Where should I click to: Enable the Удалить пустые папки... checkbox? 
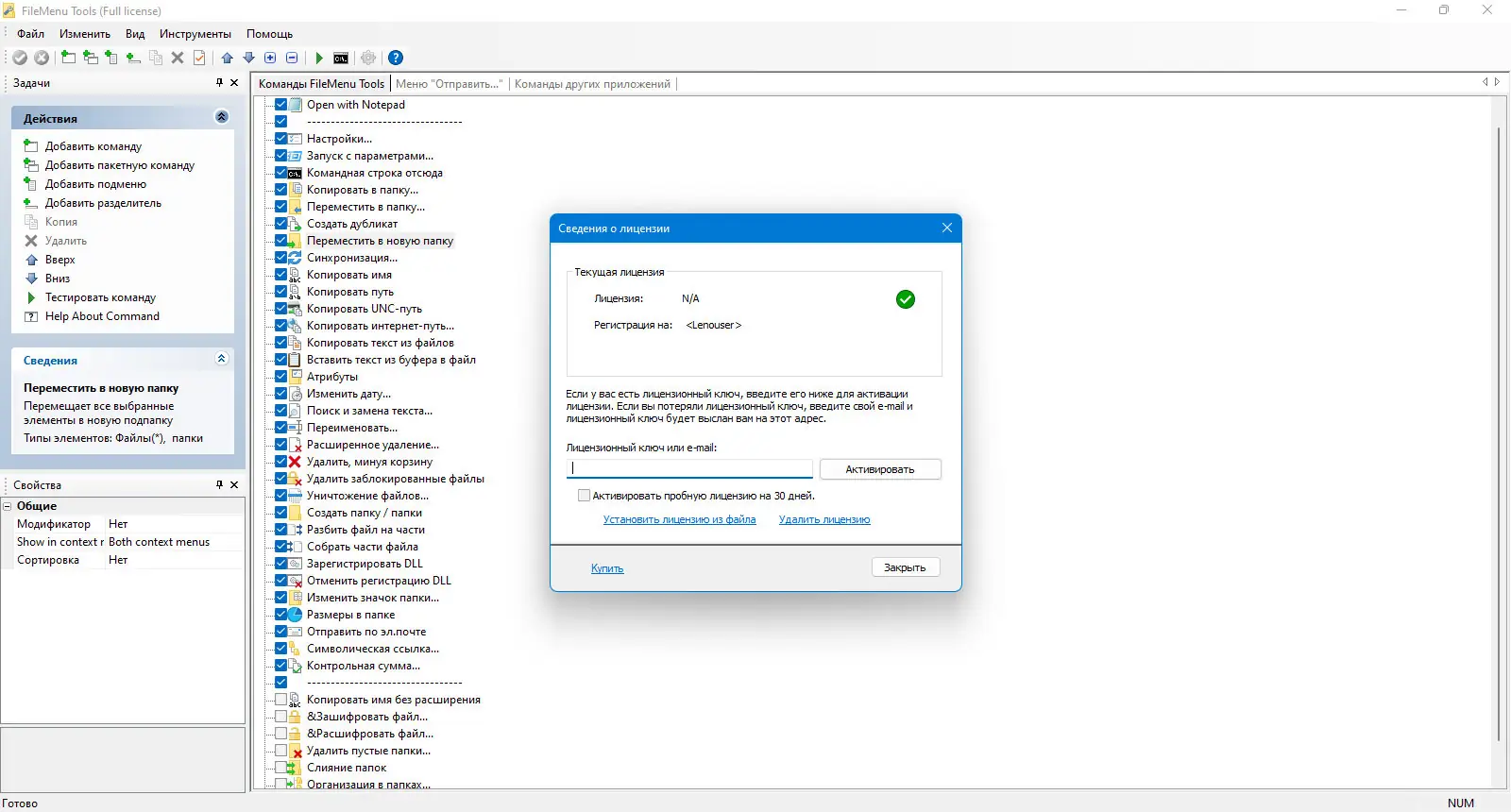280,751
